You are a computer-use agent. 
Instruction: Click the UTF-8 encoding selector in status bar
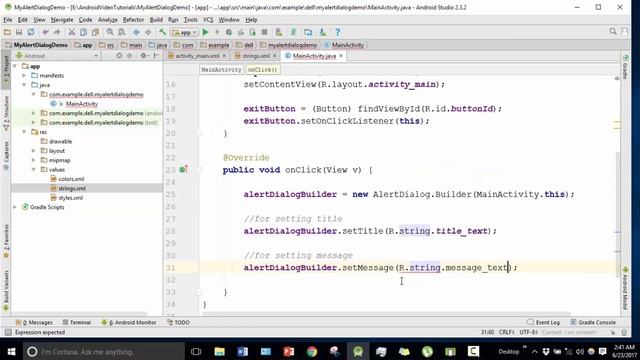(529, 332)
